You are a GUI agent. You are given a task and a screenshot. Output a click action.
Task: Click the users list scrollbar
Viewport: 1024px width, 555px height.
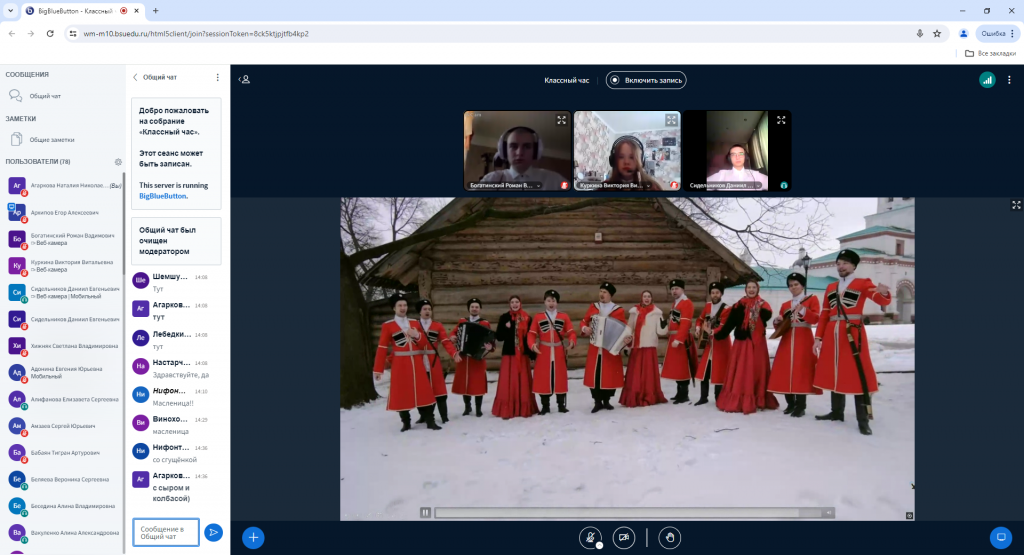(x=123, y=223)
